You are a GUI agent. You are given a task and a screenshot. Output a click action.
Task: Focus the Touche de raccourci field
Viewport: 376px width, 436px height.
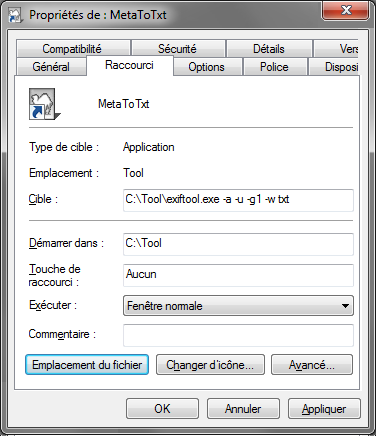point(238,275)
